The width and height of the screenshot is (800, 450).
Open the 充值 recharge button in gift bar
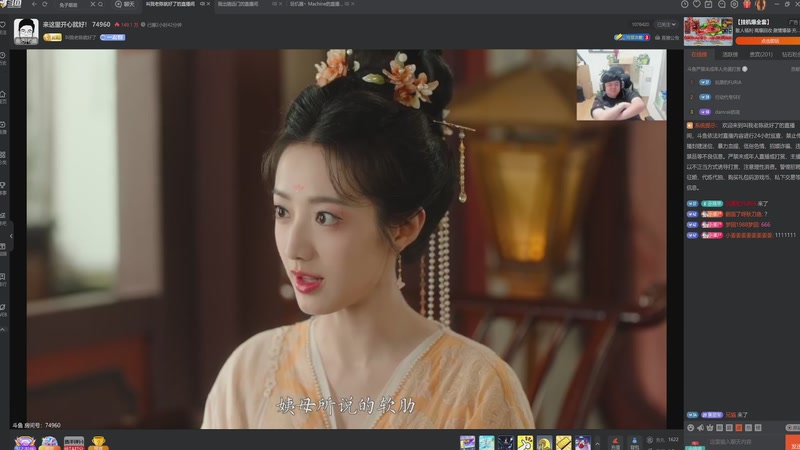pyautogui.click(x=615, y=443)
